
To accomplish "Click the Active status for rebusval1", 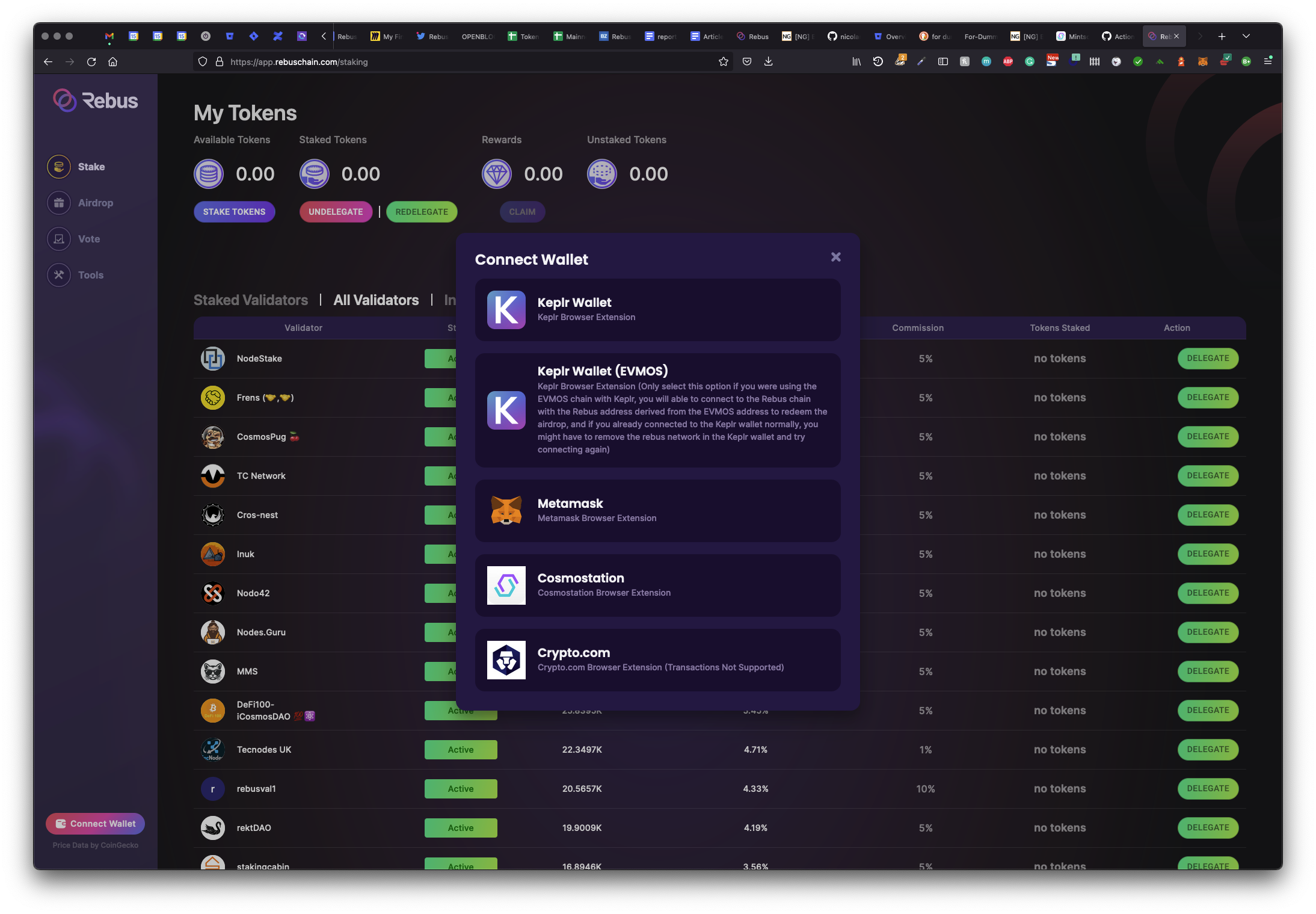I will coord(461,789).
